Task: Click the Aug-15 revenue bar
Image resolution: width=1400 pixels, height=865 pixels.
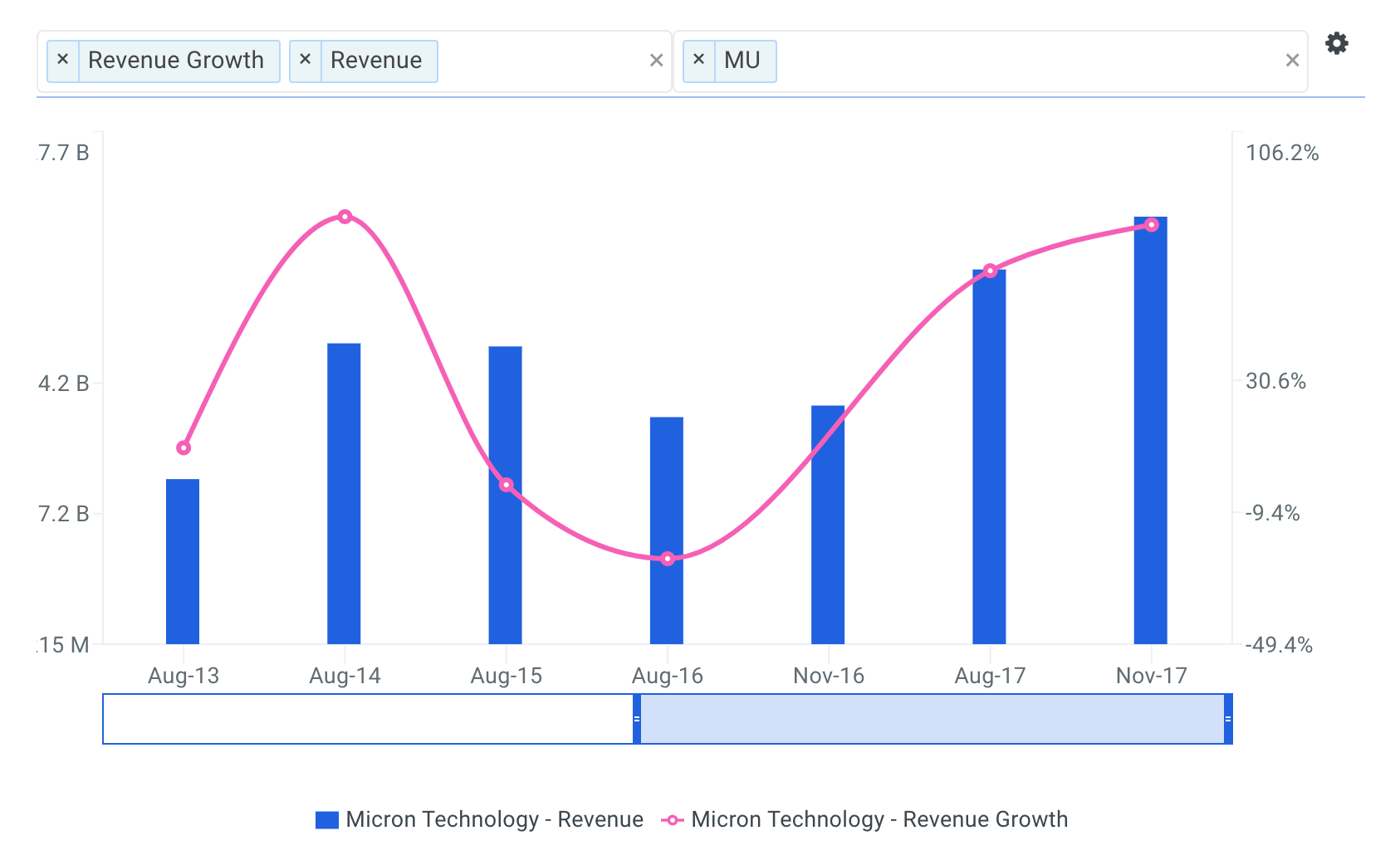Action: (505, 495)
